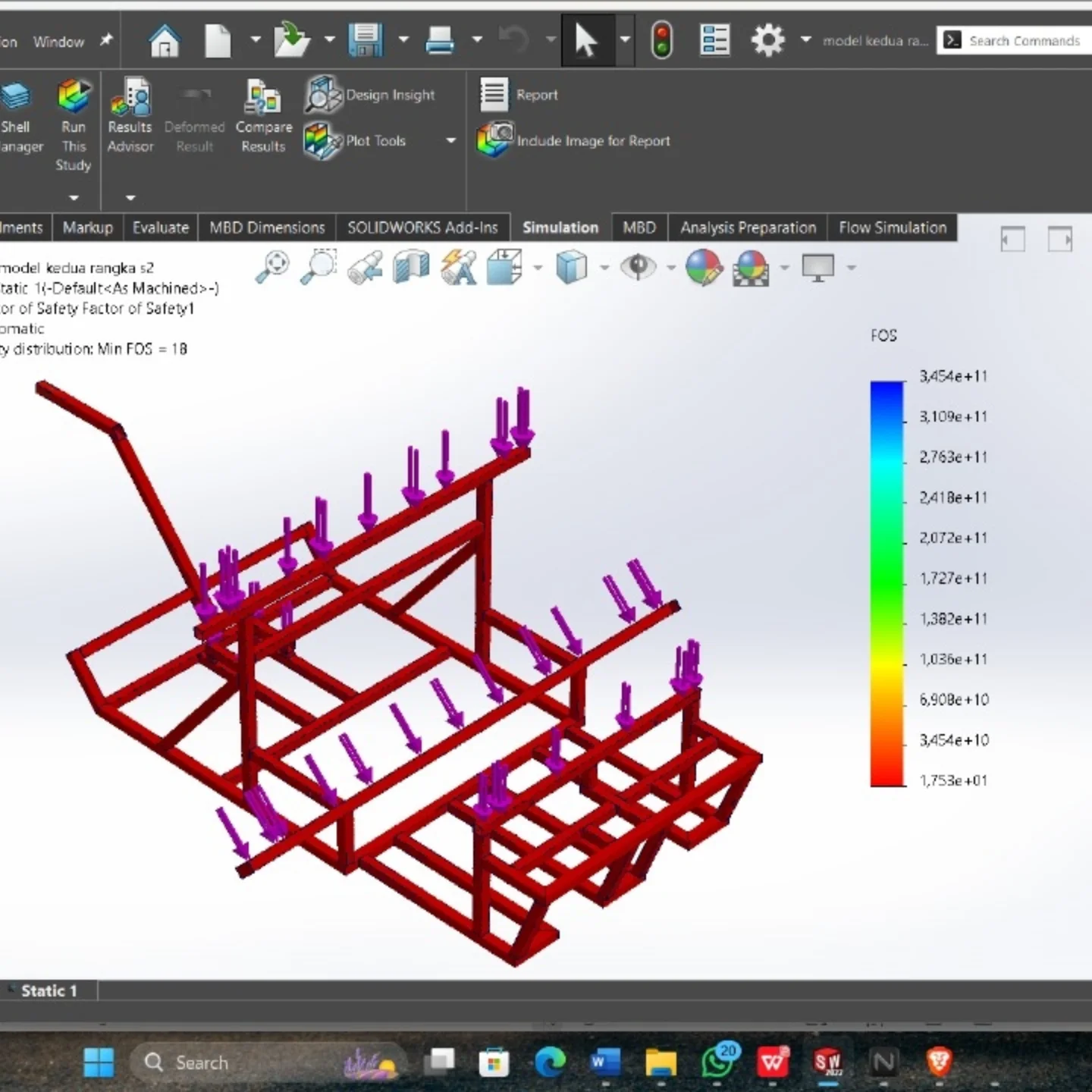The image size is (1092, 1092).
Task: Expand View Settings monitor dropdown arrow
Action: coord(851,267)
